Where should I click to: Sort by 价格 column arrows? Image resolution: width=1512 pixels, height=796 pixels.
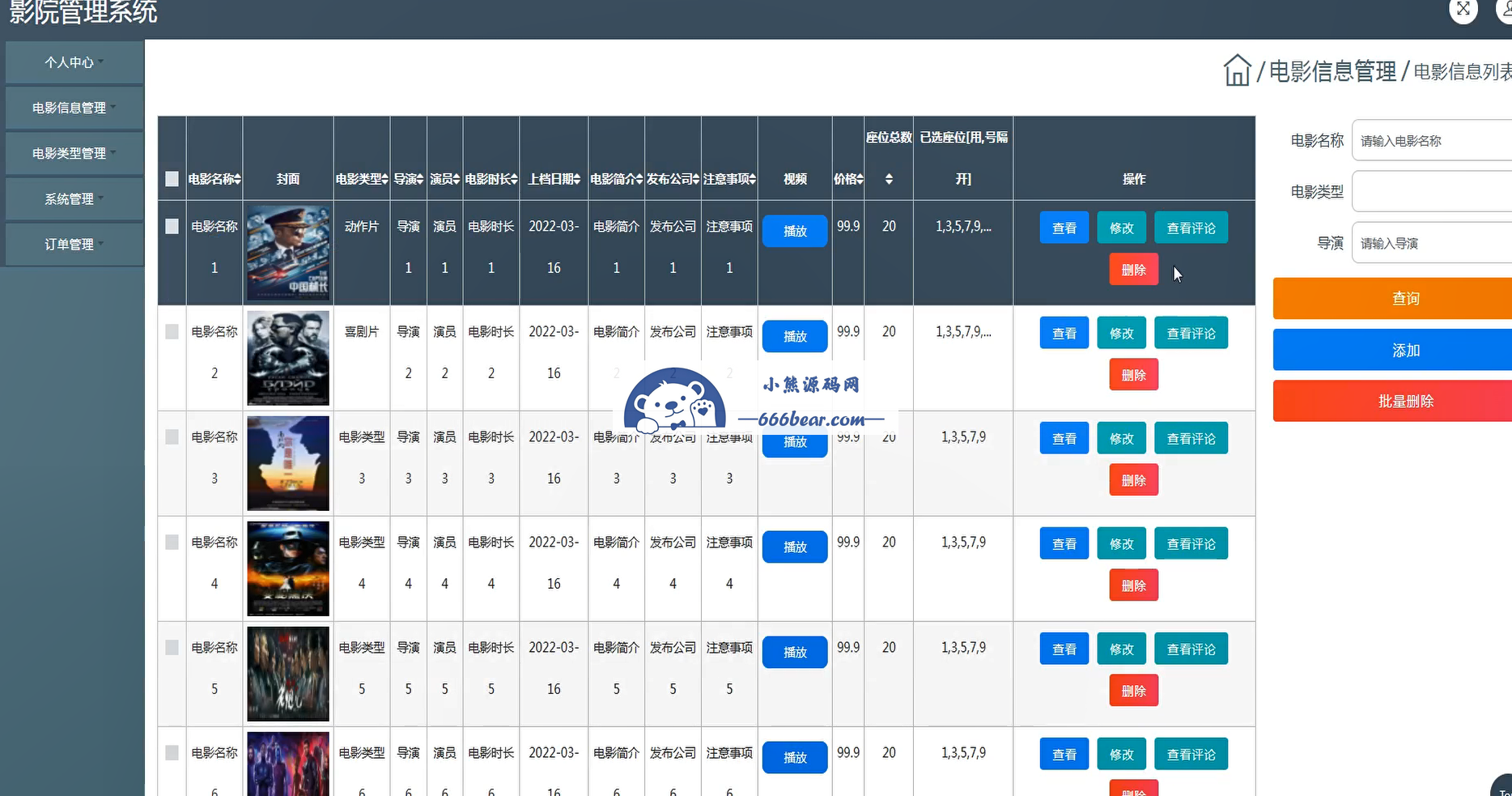[x=860, y=179]
